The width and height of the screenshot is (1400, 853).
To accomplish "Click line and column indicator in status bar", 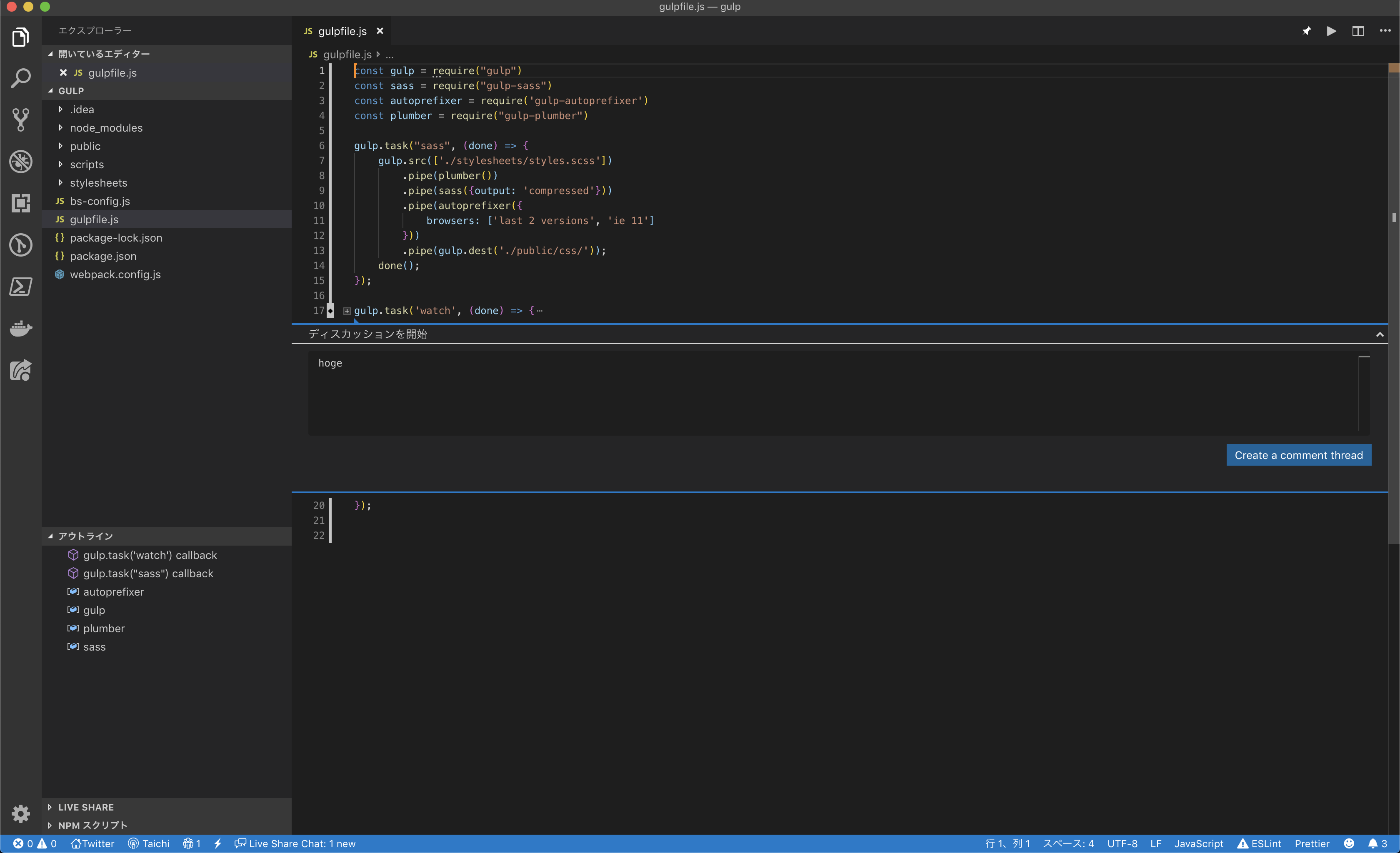I will click(x=1007, y=843).
